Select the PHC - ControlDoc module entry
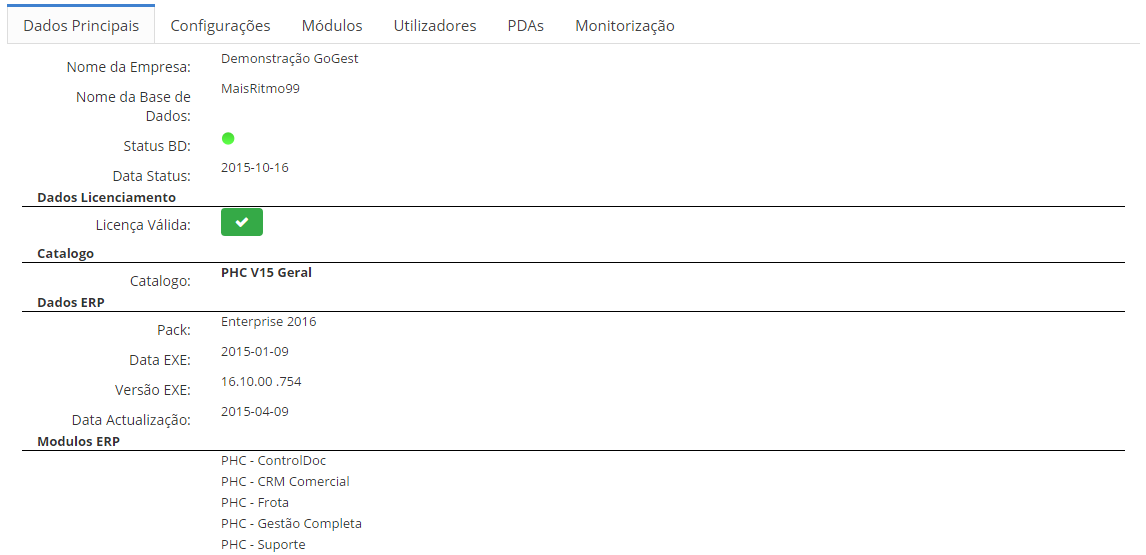 (x=273, y=461)
